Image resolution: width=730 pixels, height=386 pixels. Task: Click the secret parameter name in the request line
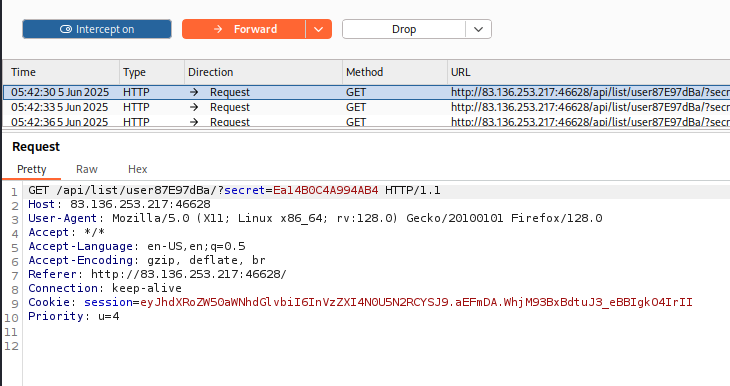(x=244, y=190)
